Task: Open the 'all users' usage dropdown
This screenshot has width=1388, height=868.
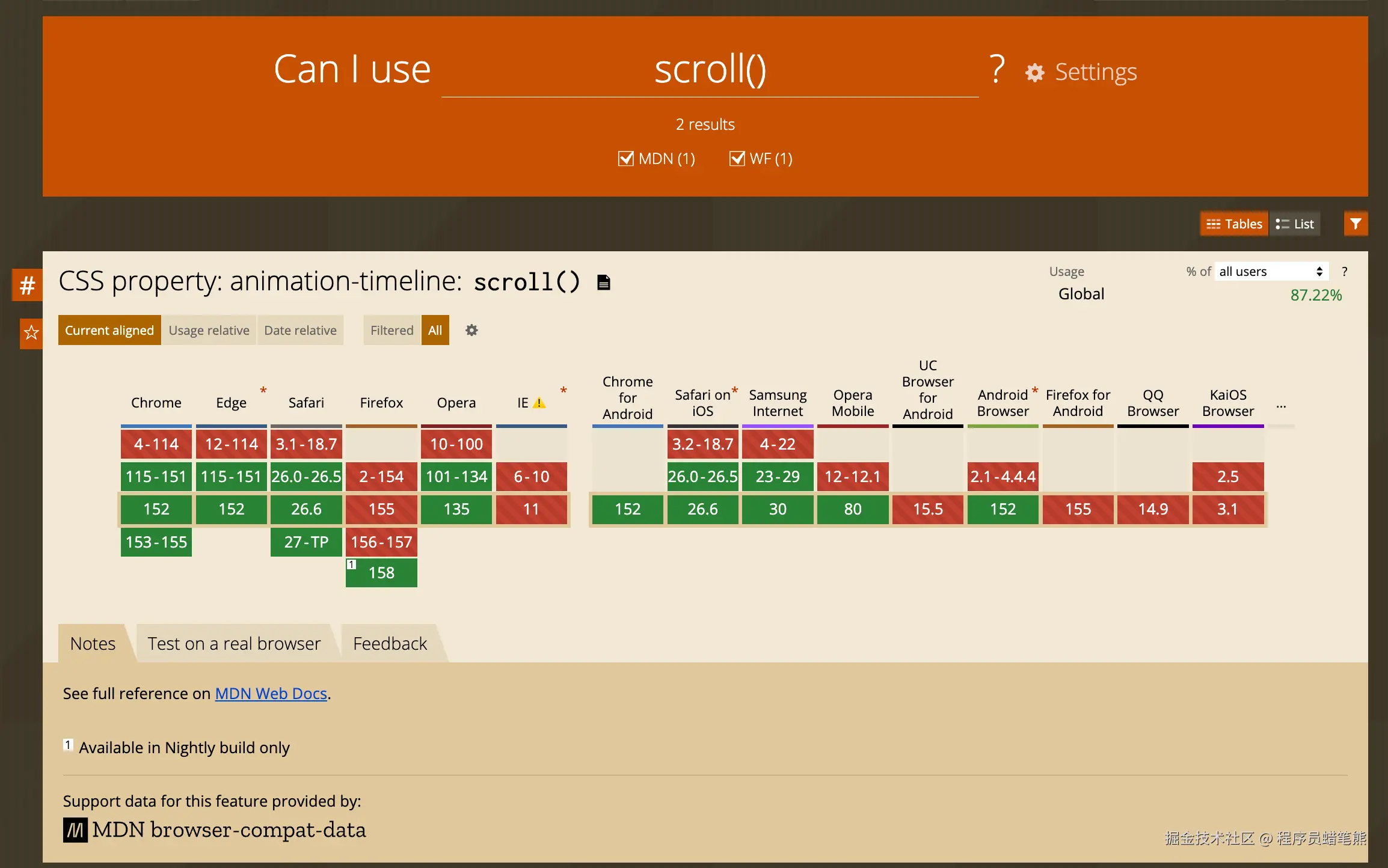Action: click(x=1271, y=272)
